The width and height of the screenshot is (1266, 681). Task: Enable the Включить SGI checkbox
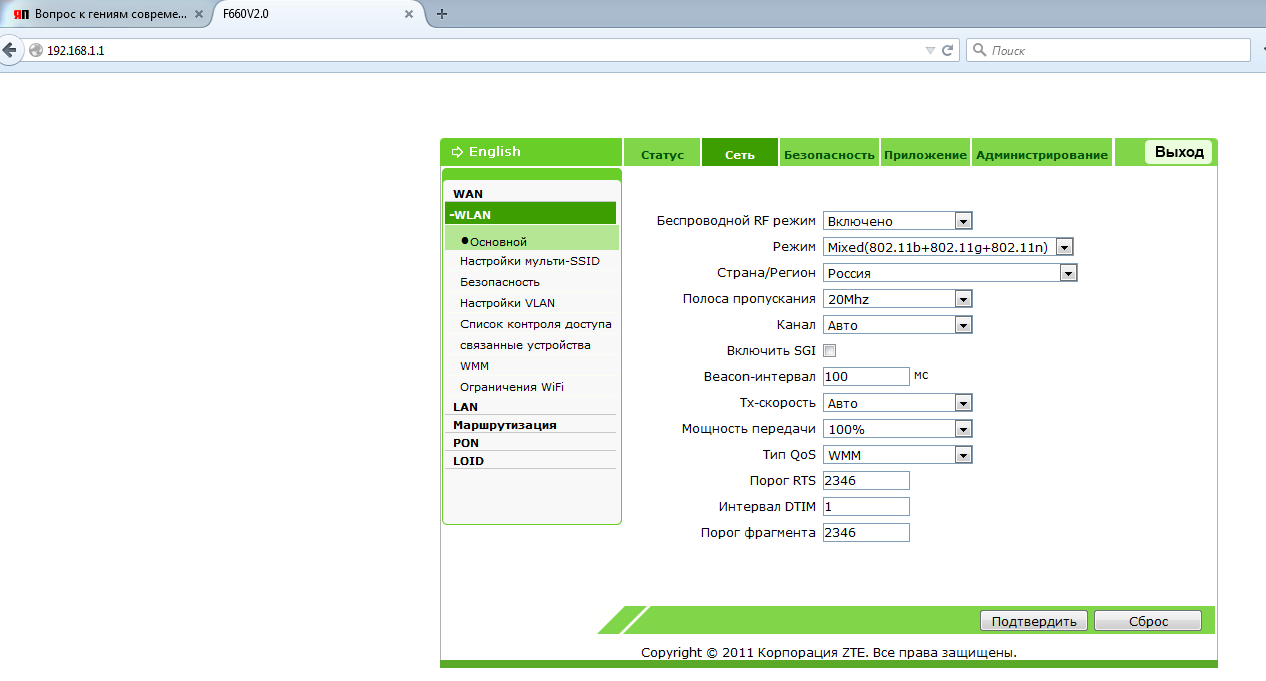pos(829,351)
